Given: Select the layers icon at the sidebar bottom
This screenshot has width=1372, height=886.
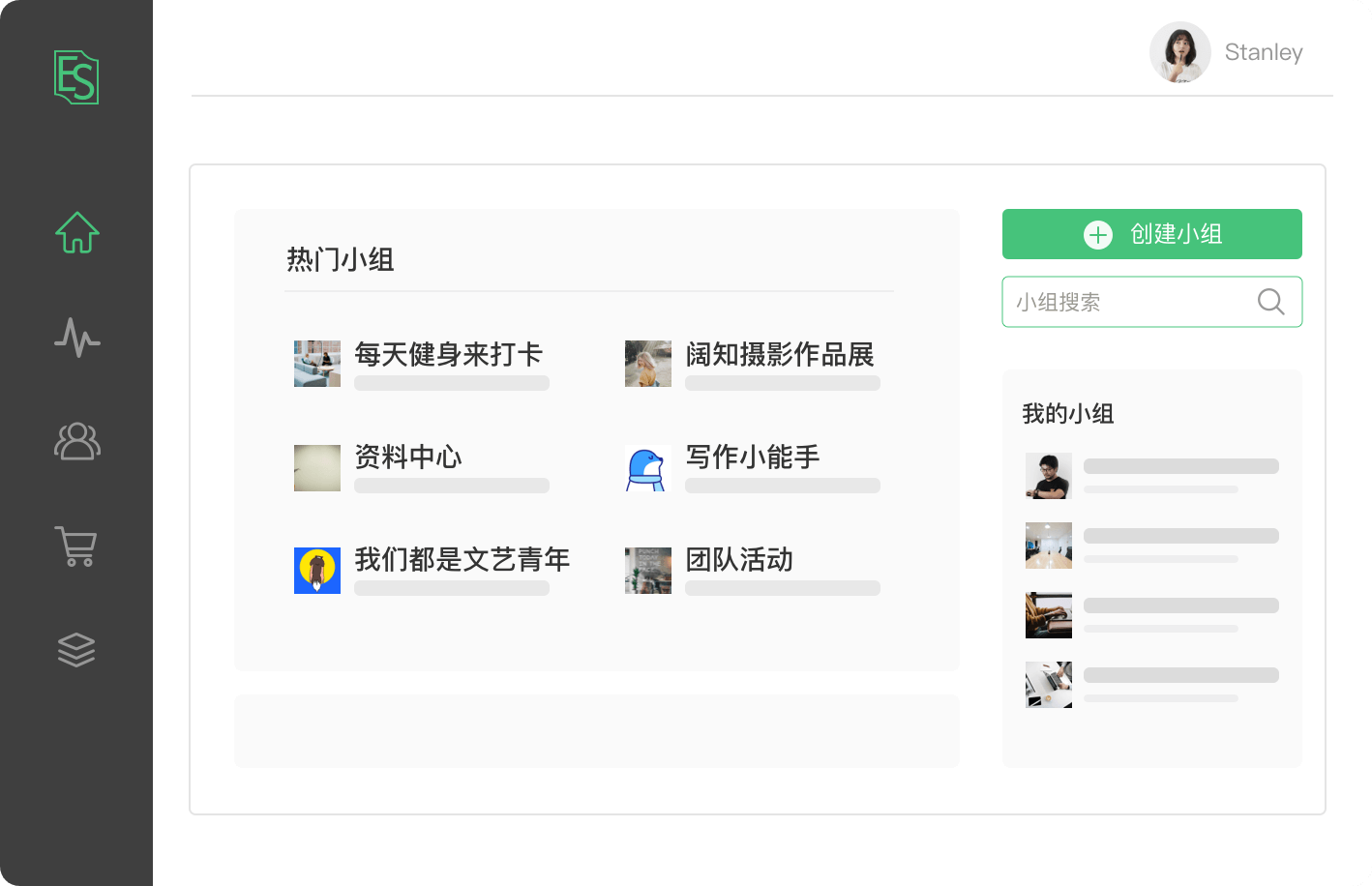Looking at the screenshot, I should pos(77,649).
